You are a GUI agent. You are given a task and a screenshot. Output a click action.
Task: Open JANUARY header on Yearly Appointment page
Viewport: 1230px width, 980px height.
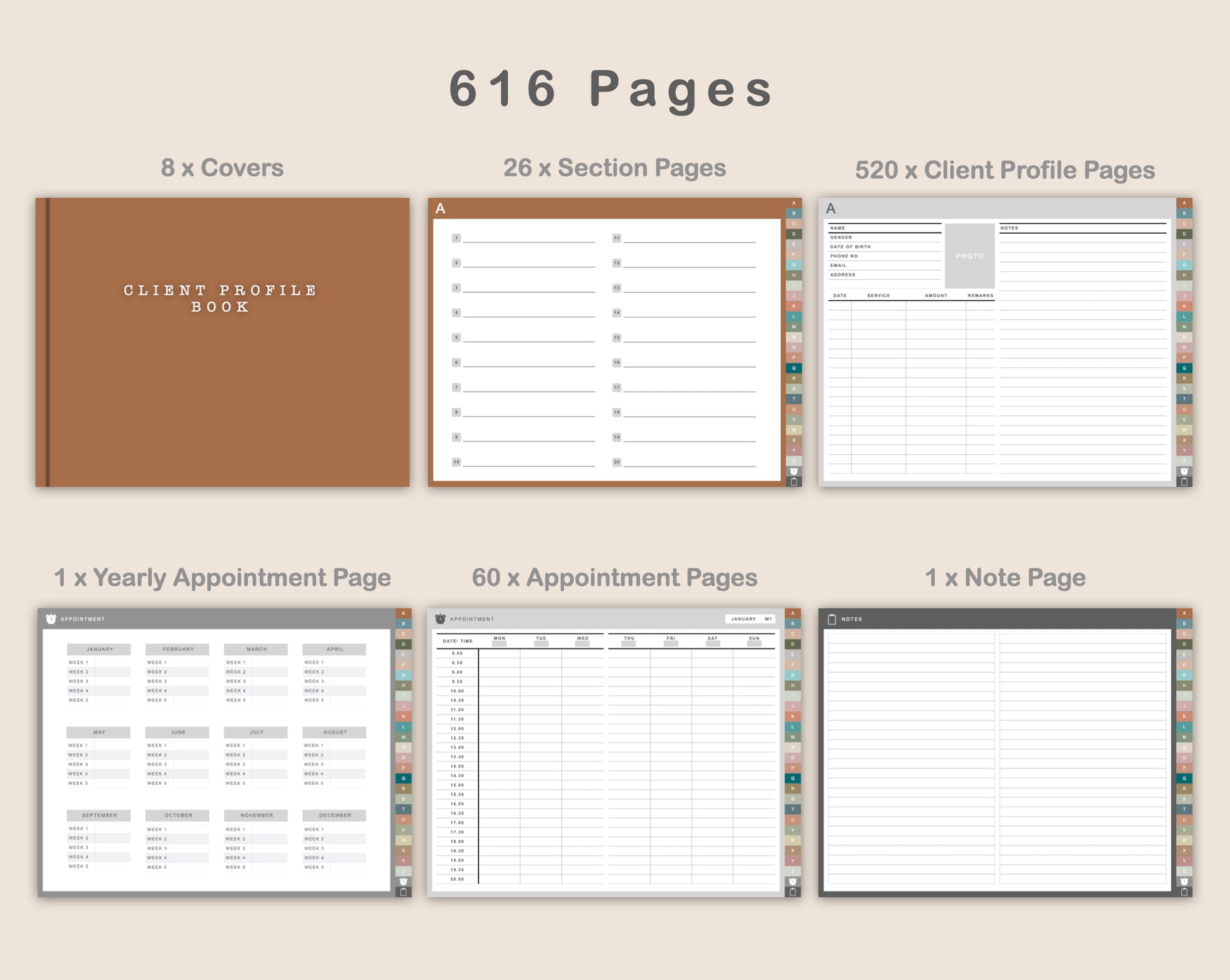click(x=99, y=650)
